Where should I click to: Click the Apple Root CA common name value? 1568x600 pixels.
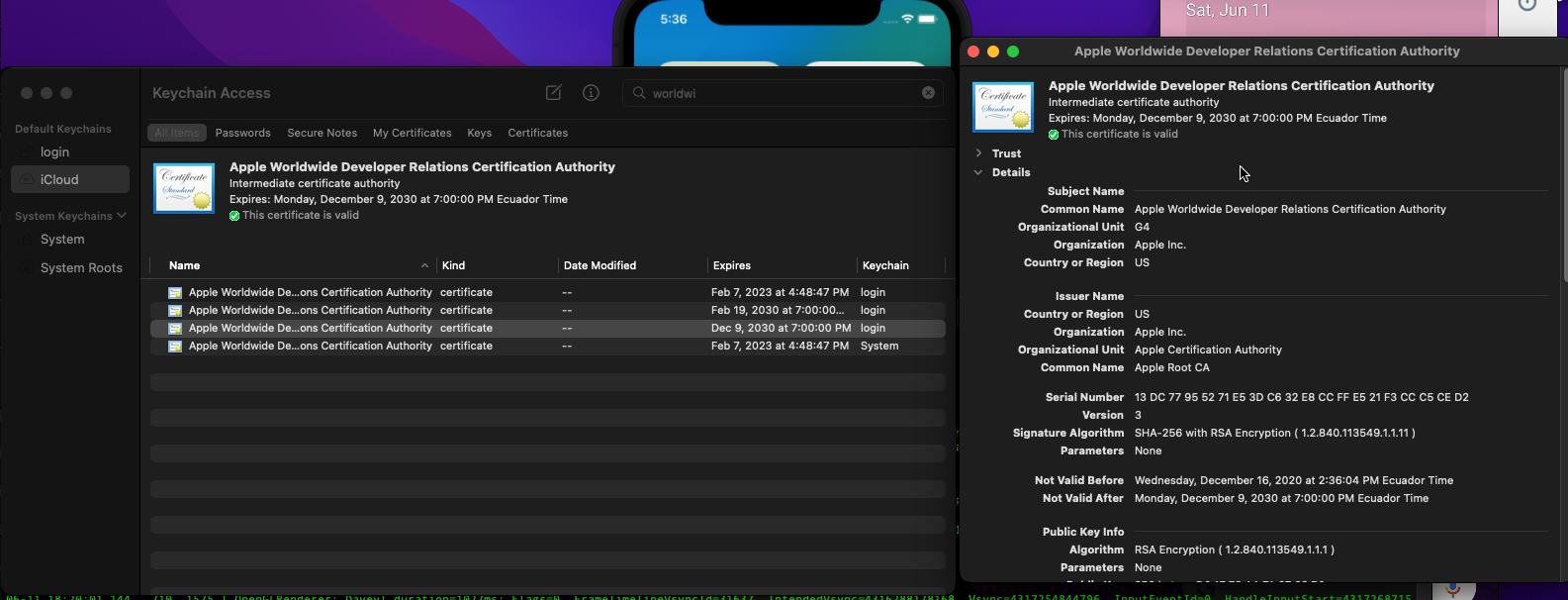(x=1172, y=367)
